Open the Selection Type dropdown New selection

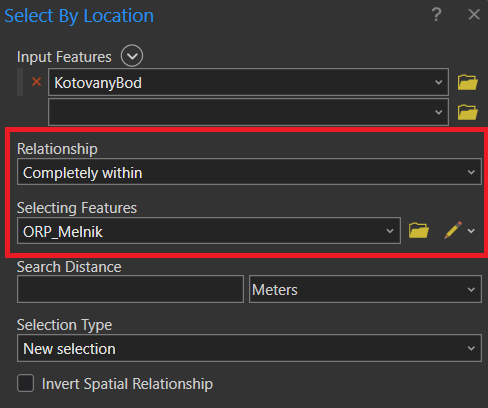(x=249, y=348)
